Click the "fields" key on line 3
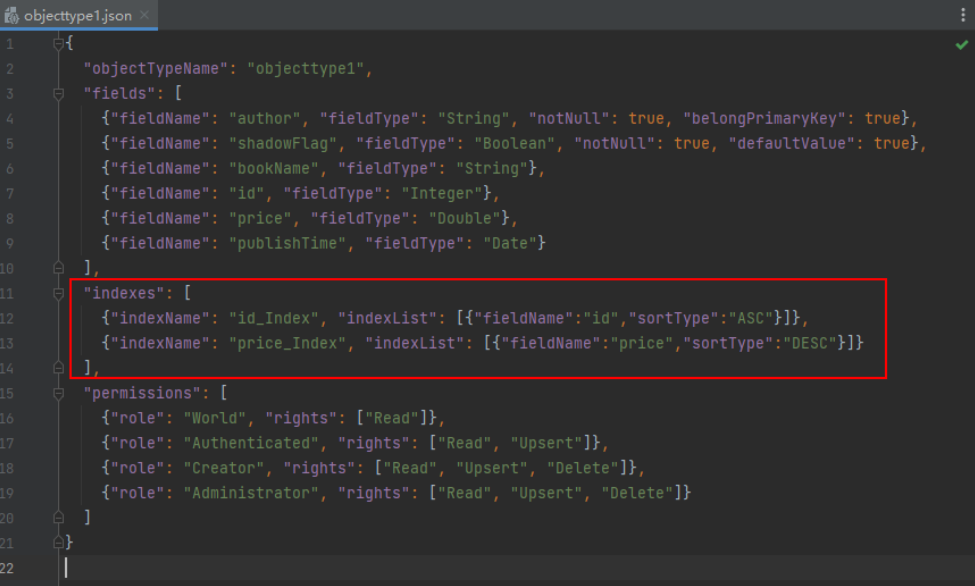Image resolution: width=975 pixels, height=586 pixels. (119, 93)
